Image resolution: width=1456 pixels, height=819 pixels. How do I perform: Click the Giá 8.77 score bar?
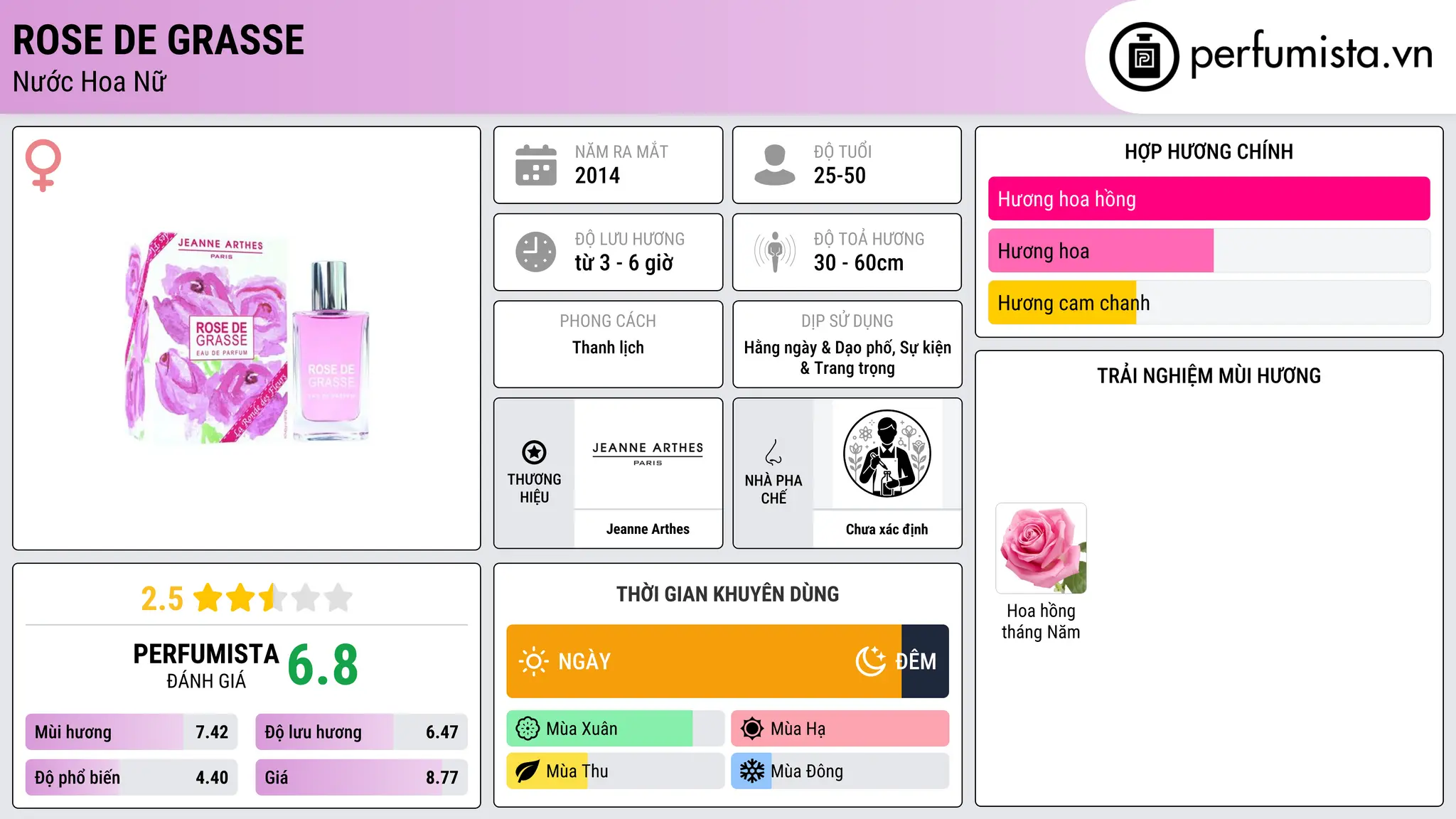click(x=361, y=777)
